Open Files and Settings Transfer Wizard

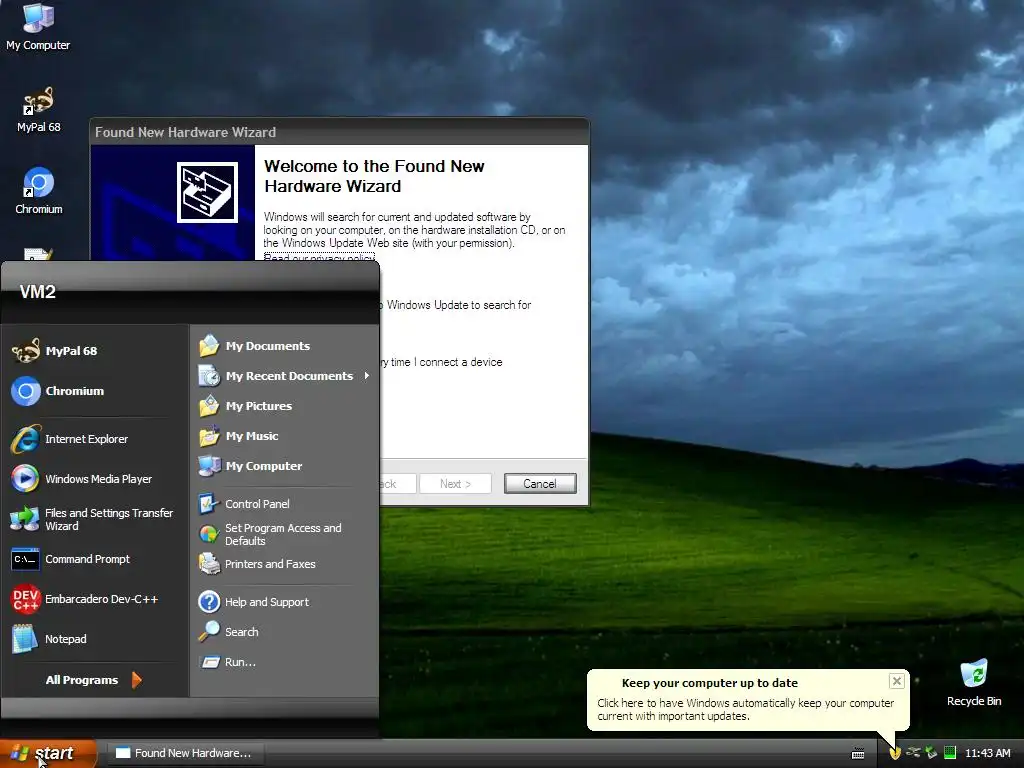(95, 519)
